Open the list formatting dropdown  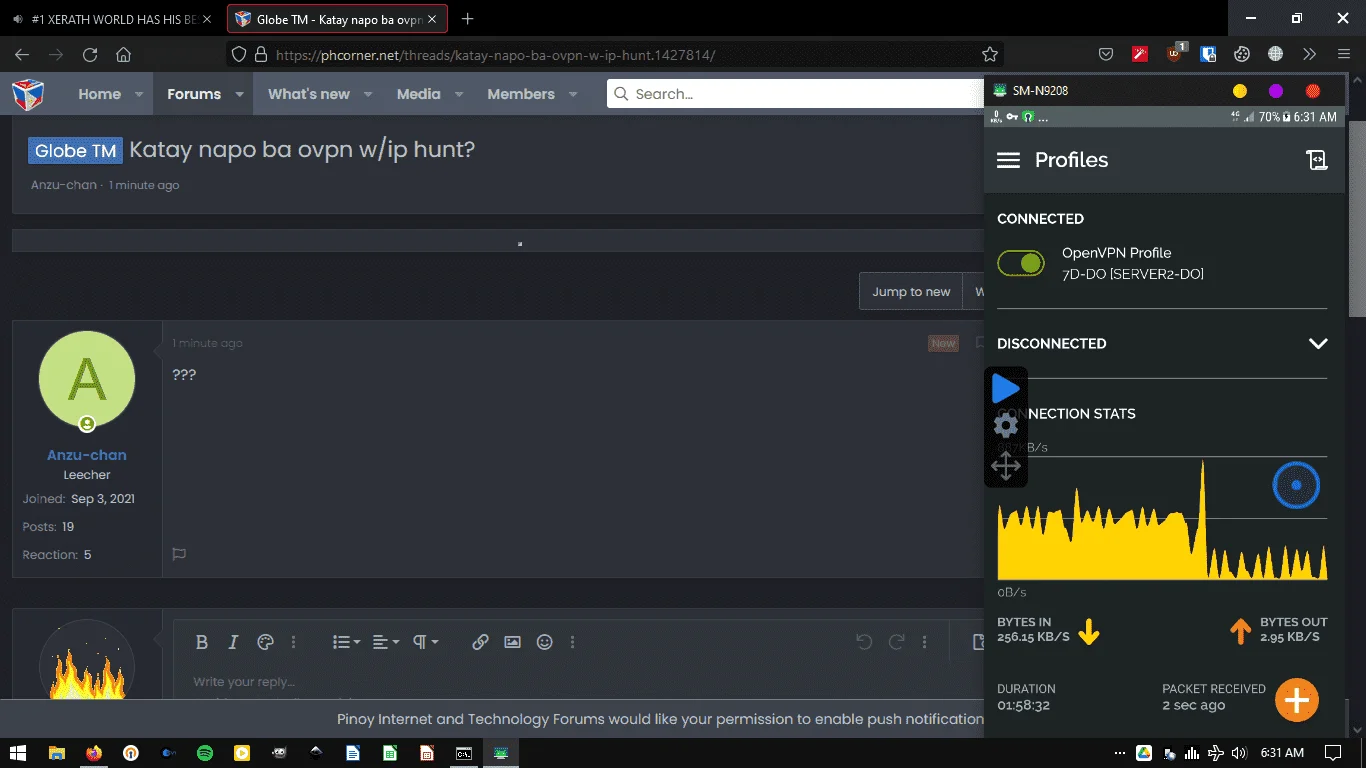pos(346,642)
